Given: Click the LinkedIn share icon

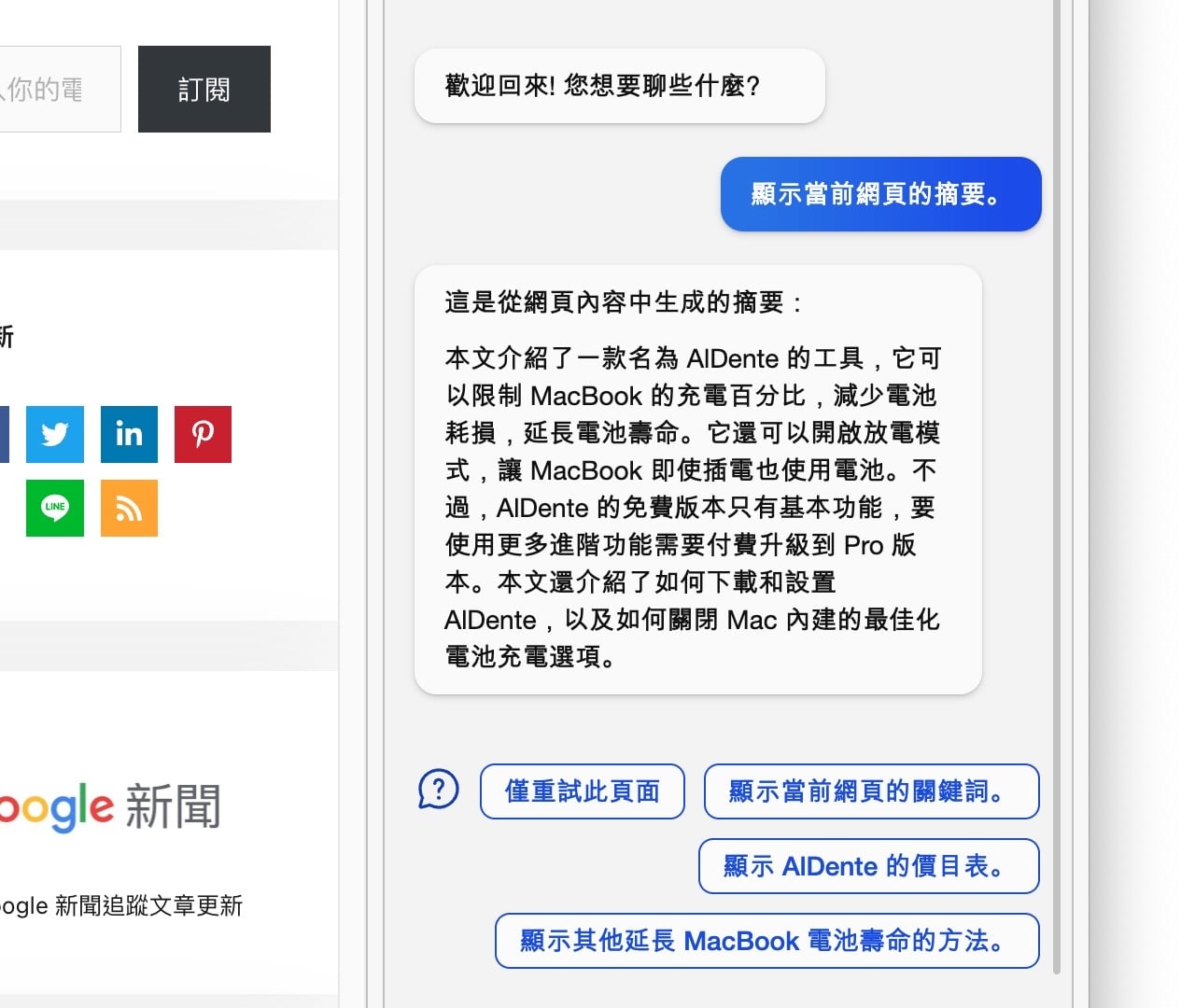Looking at the screenshot, I should tap(129, 434).
